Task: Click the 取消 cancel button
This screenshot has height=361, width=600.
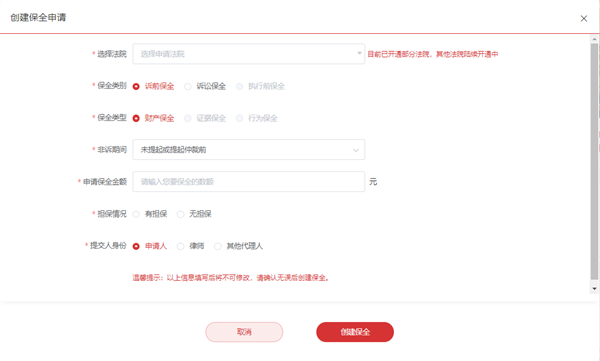Action: 244,332
